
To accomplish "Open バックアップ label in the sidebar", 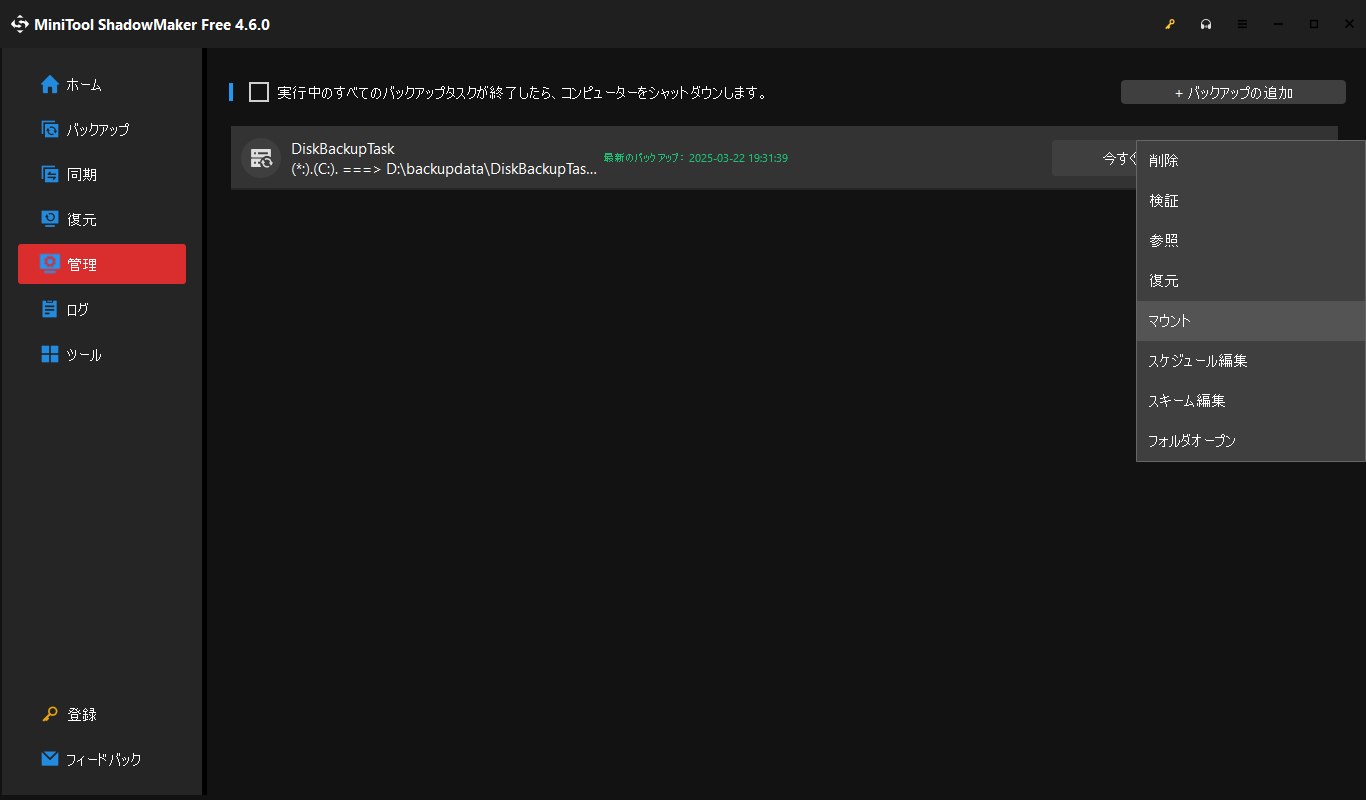I will 98,130.
